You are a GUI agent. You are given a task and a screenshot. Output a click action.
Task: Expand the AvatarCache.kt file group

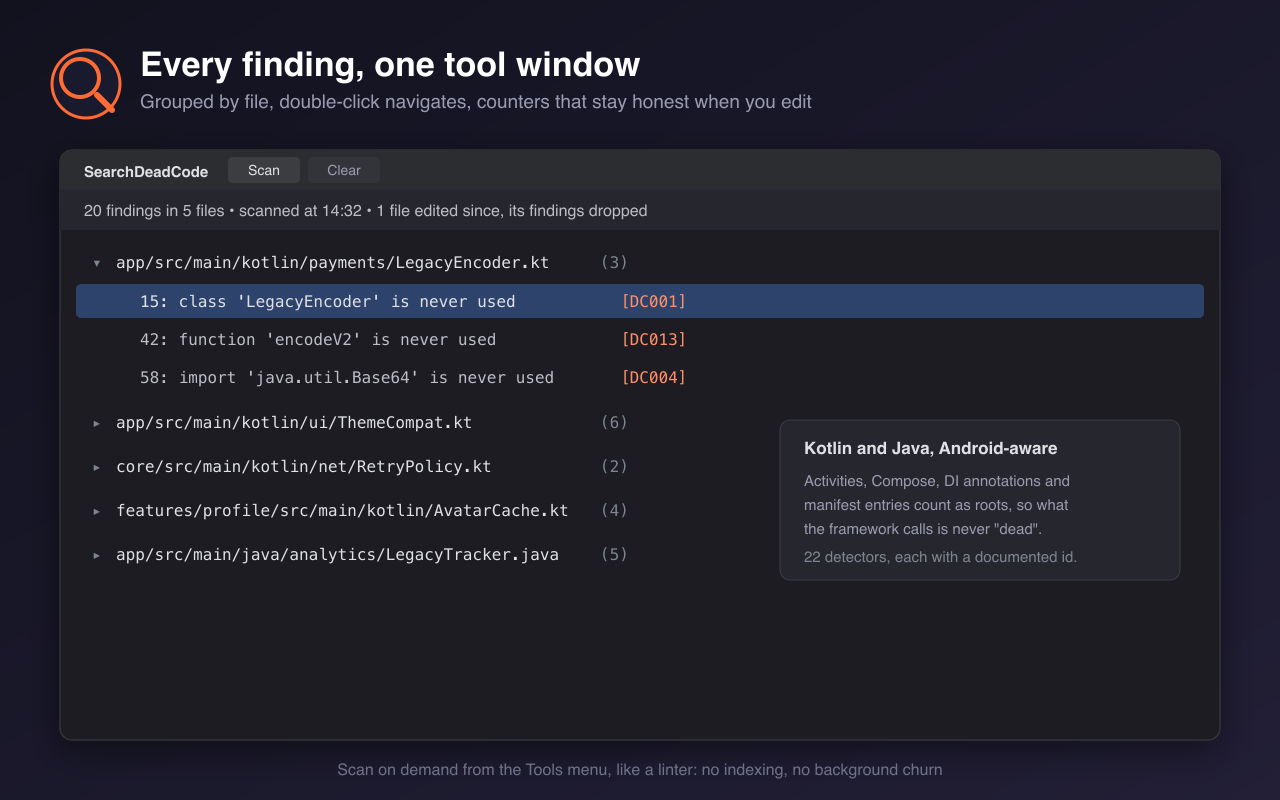[97, 511]
